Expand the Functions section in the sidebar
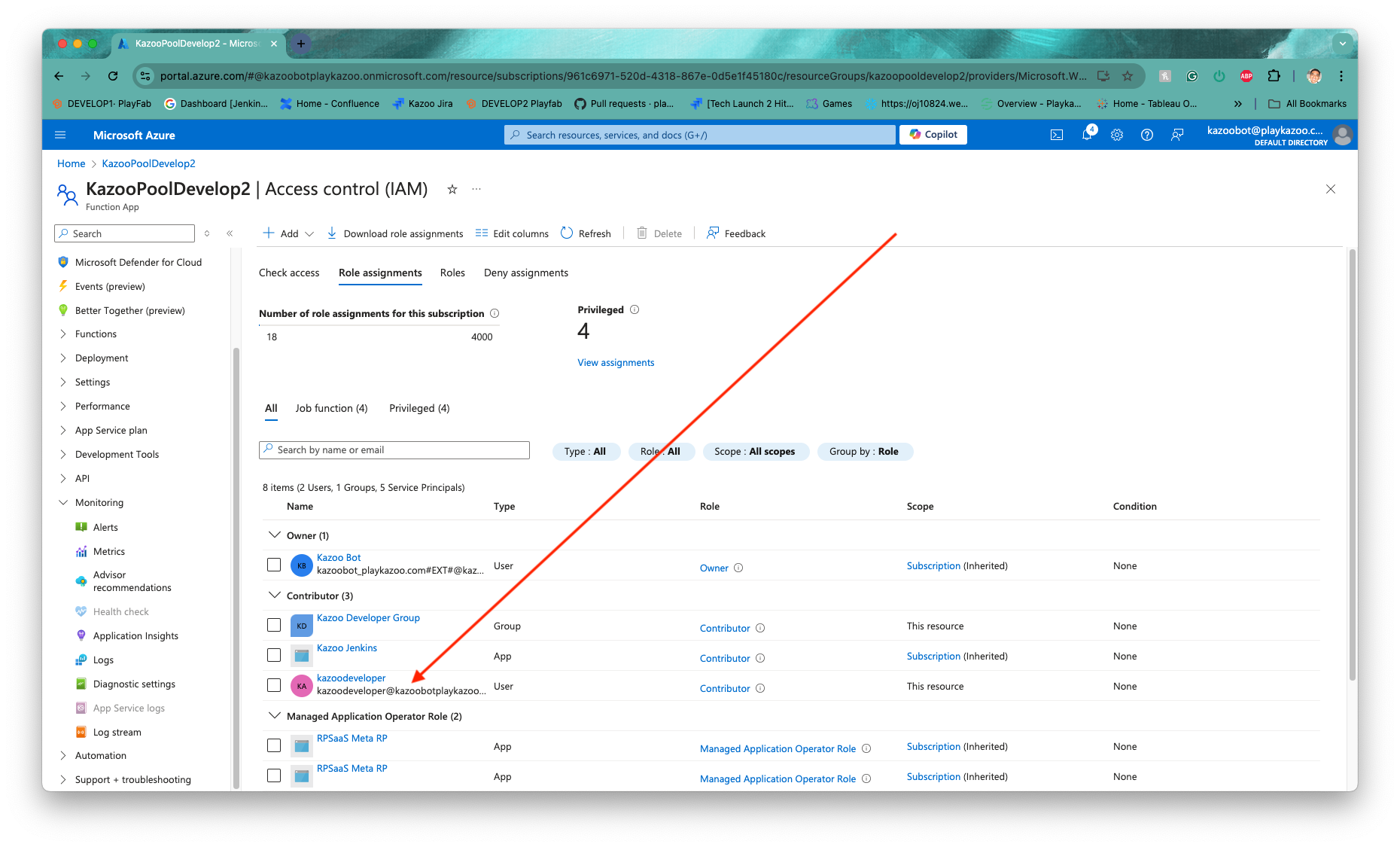 click(x=97, y=334)
